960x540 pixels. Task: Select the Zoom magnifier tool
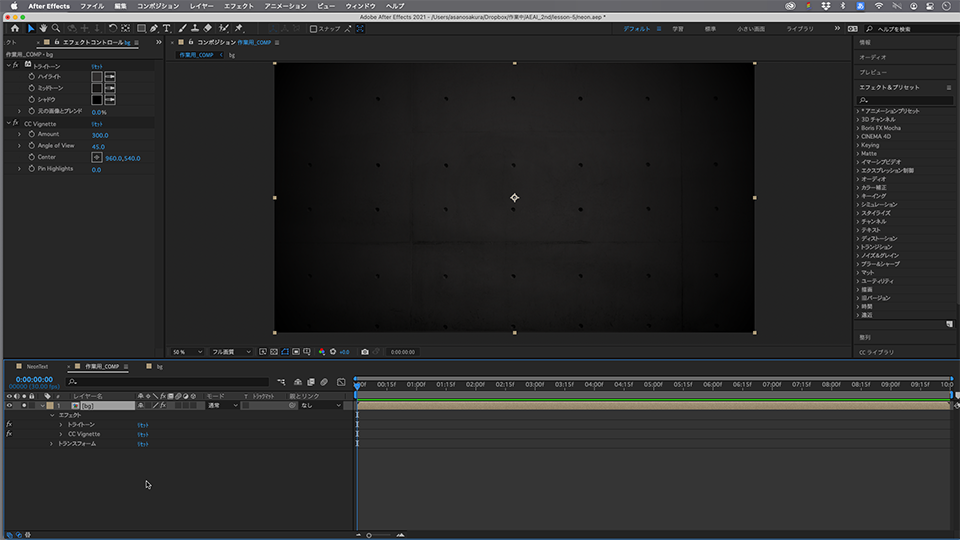click(x=55, y=28)
